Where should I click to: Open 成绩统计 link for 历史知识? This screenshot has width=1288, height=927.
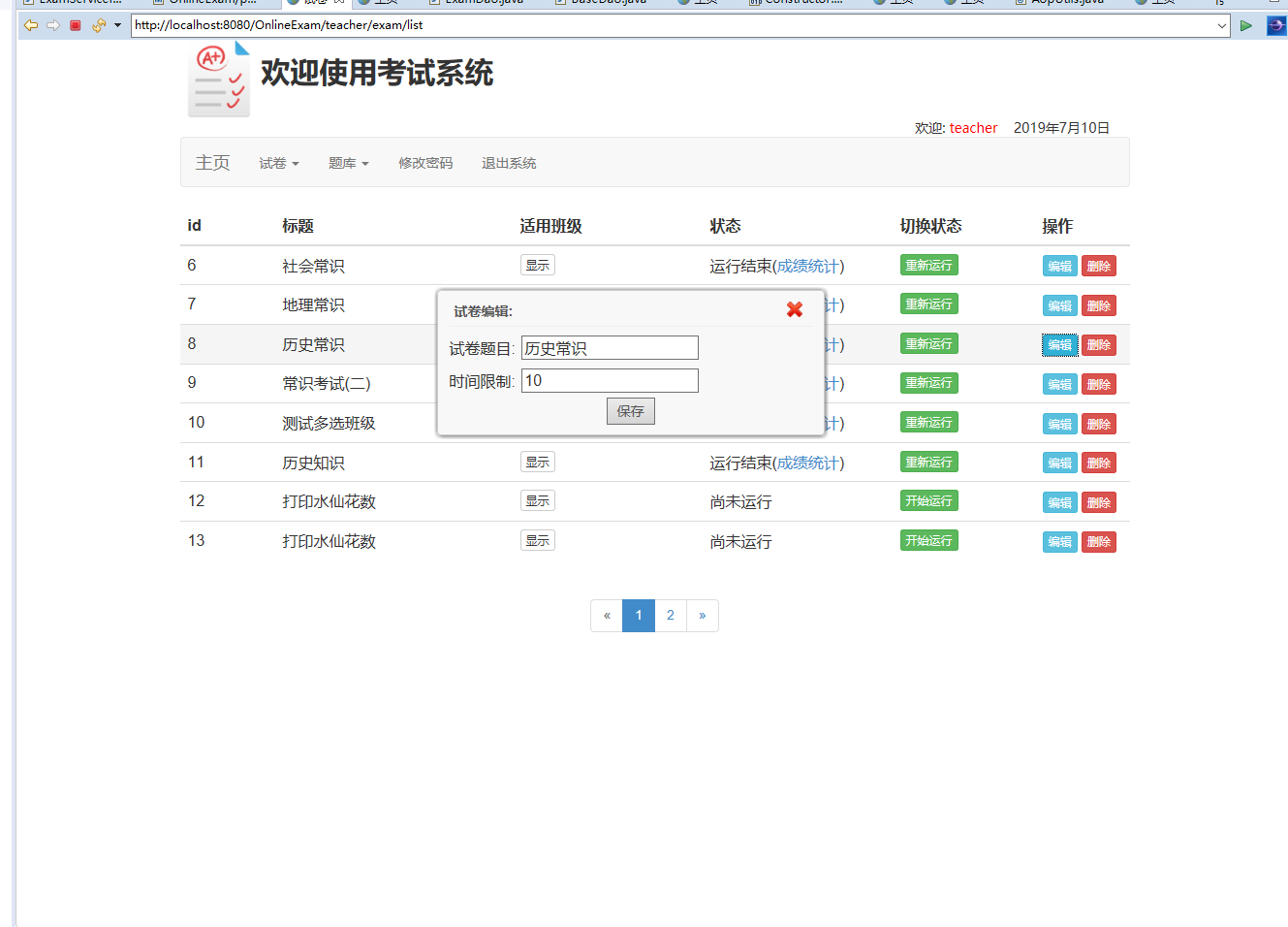tap(808, 463)
